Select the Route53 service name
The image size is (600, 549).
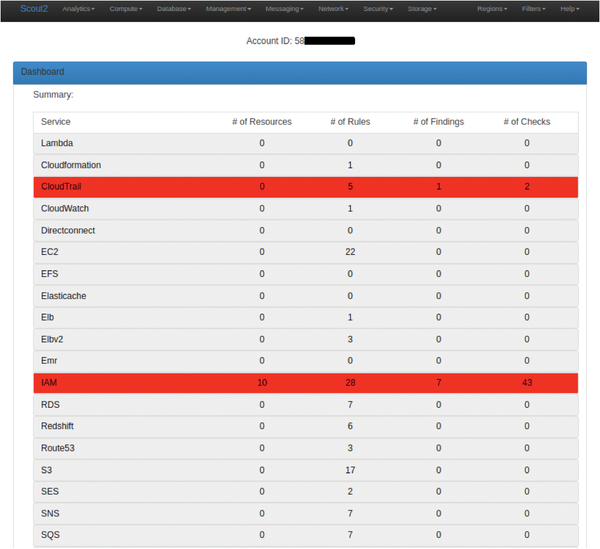click(x=58, y=448)
